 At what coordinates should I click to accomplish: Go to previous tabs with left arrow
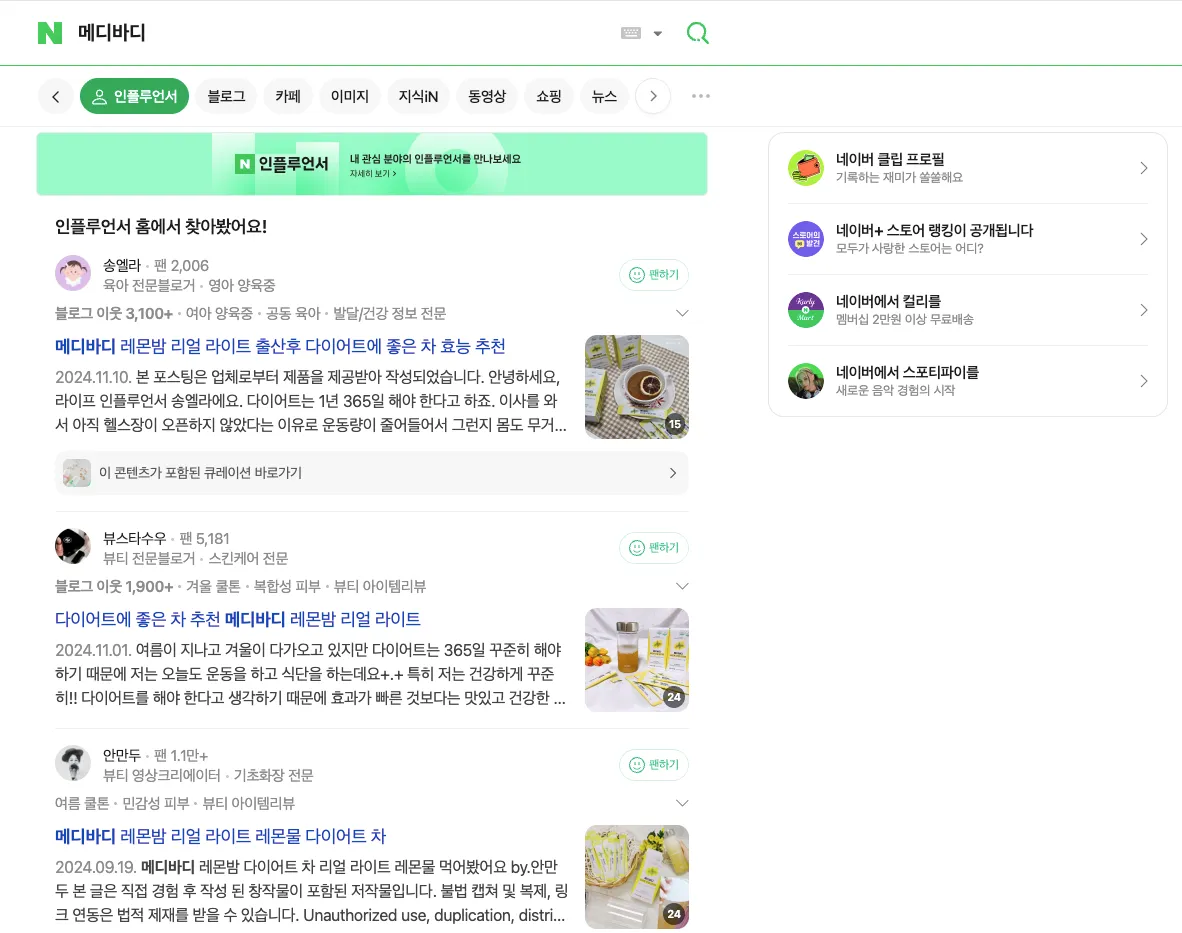pos(56,96)
